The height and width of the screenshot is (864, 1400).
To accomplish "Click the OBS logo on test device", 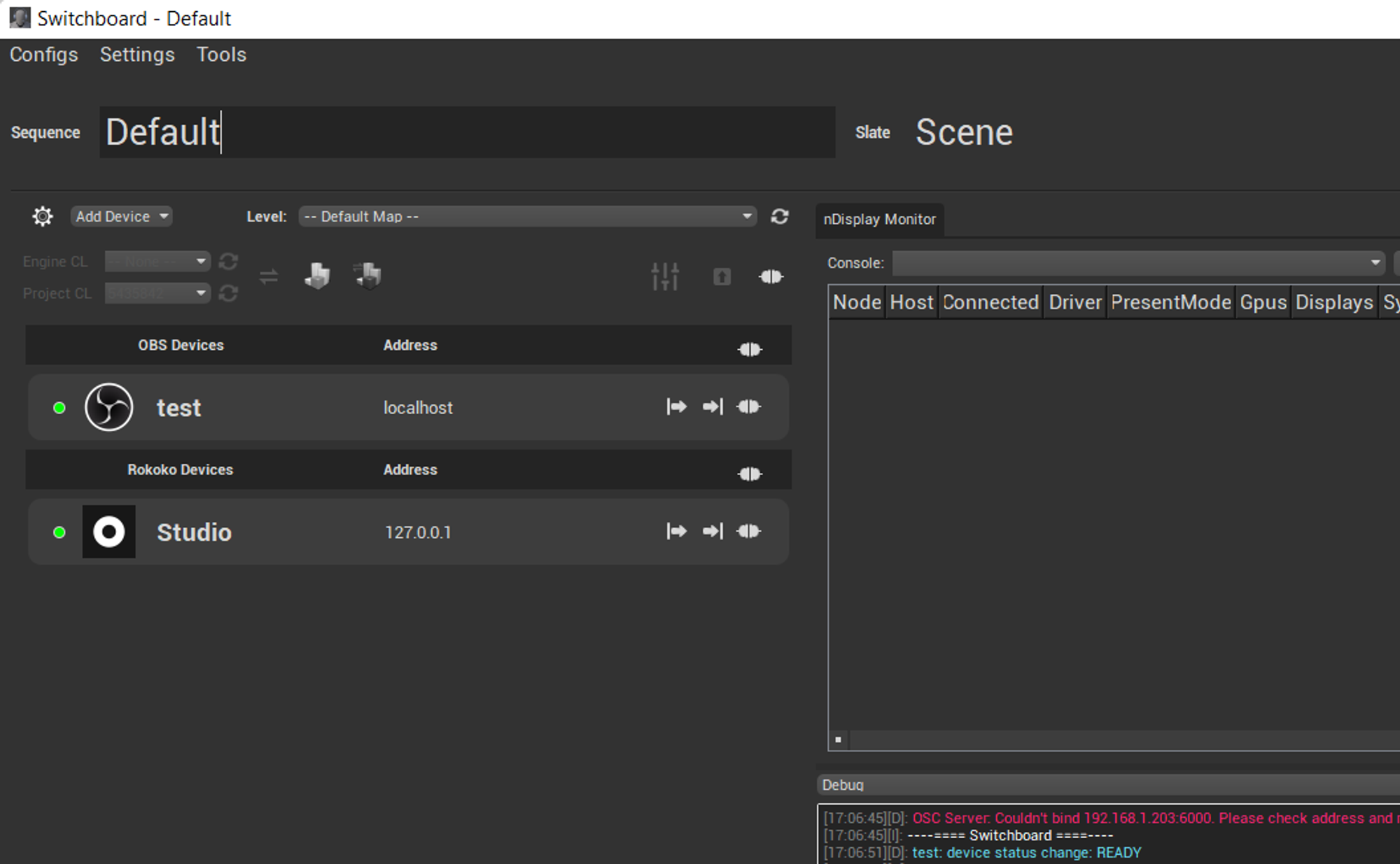I will pos(109,407).
